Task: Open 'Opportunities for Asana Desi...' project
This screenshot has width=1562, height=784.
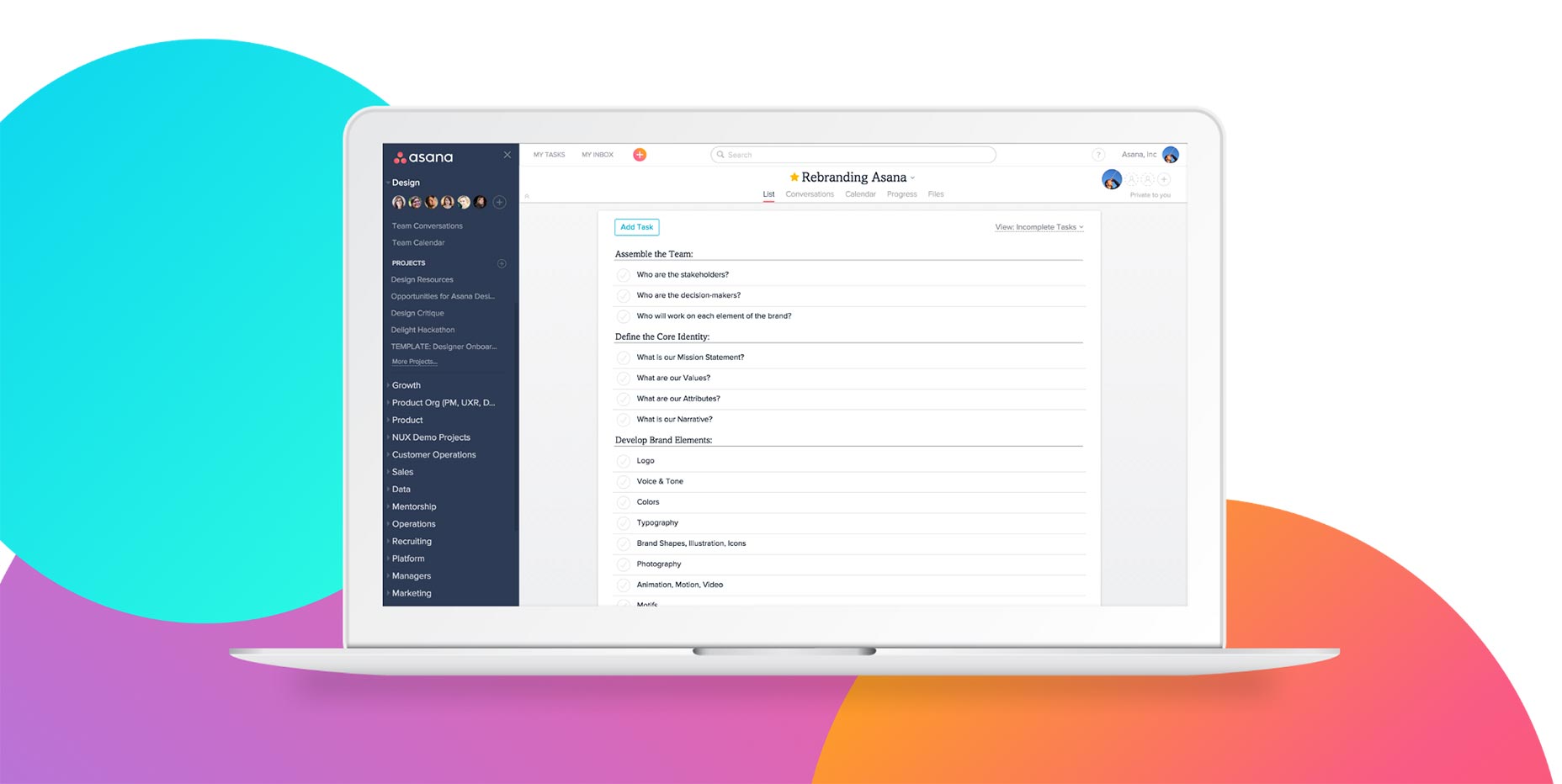Action: coord(443,296)
